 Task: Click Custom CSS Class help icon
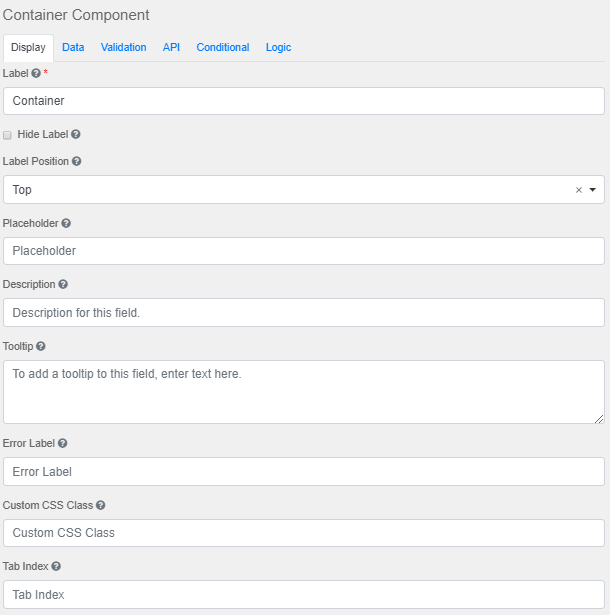[100, 505]
